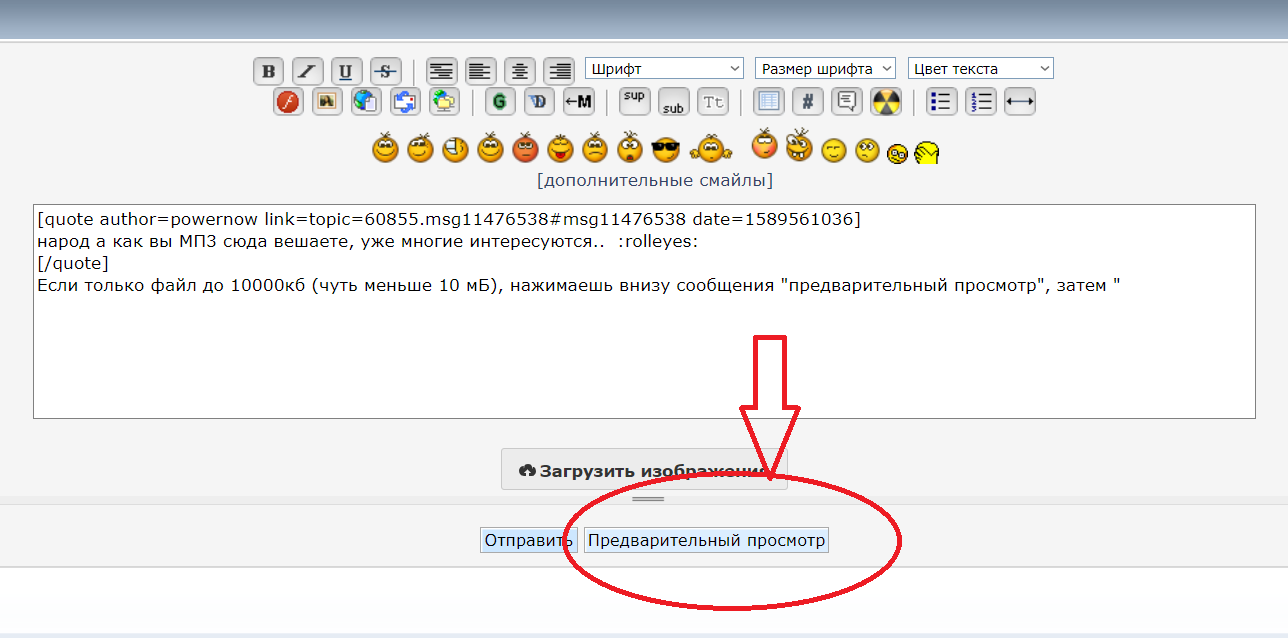Insert marquee scrolling text

point(578,101)
